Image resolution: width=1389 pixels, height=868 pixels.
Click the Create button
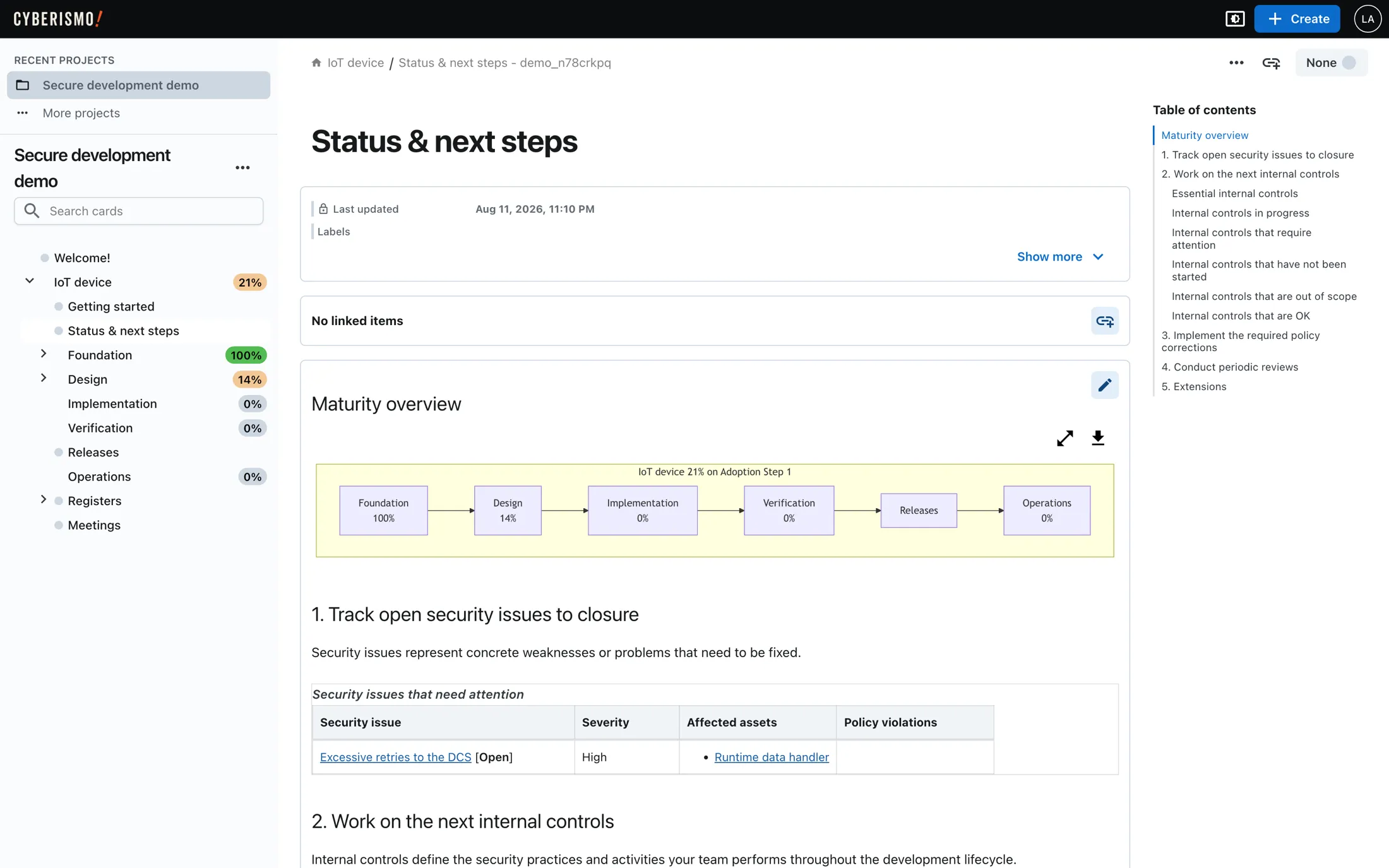[1297, 19]
